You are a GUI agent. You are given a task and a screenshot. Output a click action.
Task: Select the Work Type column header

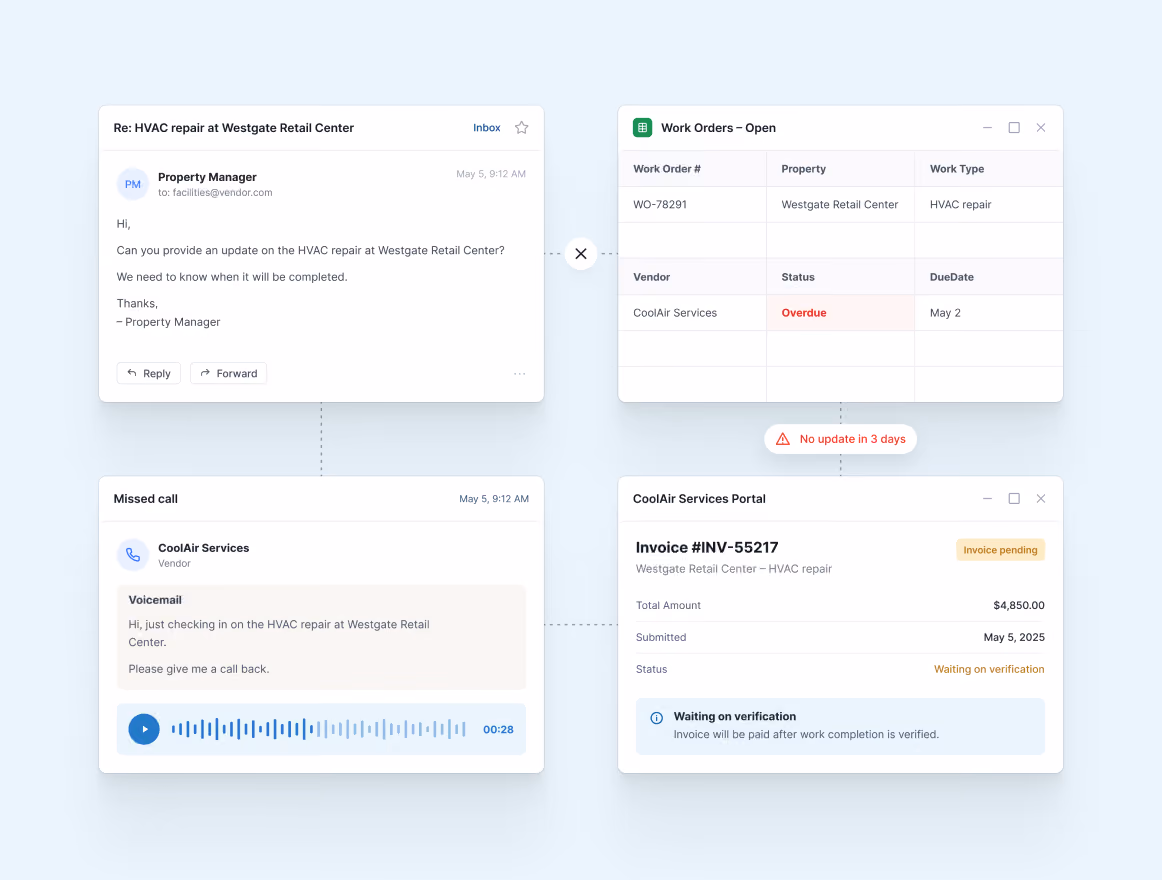pyautogui.click(x=989, y=168)
